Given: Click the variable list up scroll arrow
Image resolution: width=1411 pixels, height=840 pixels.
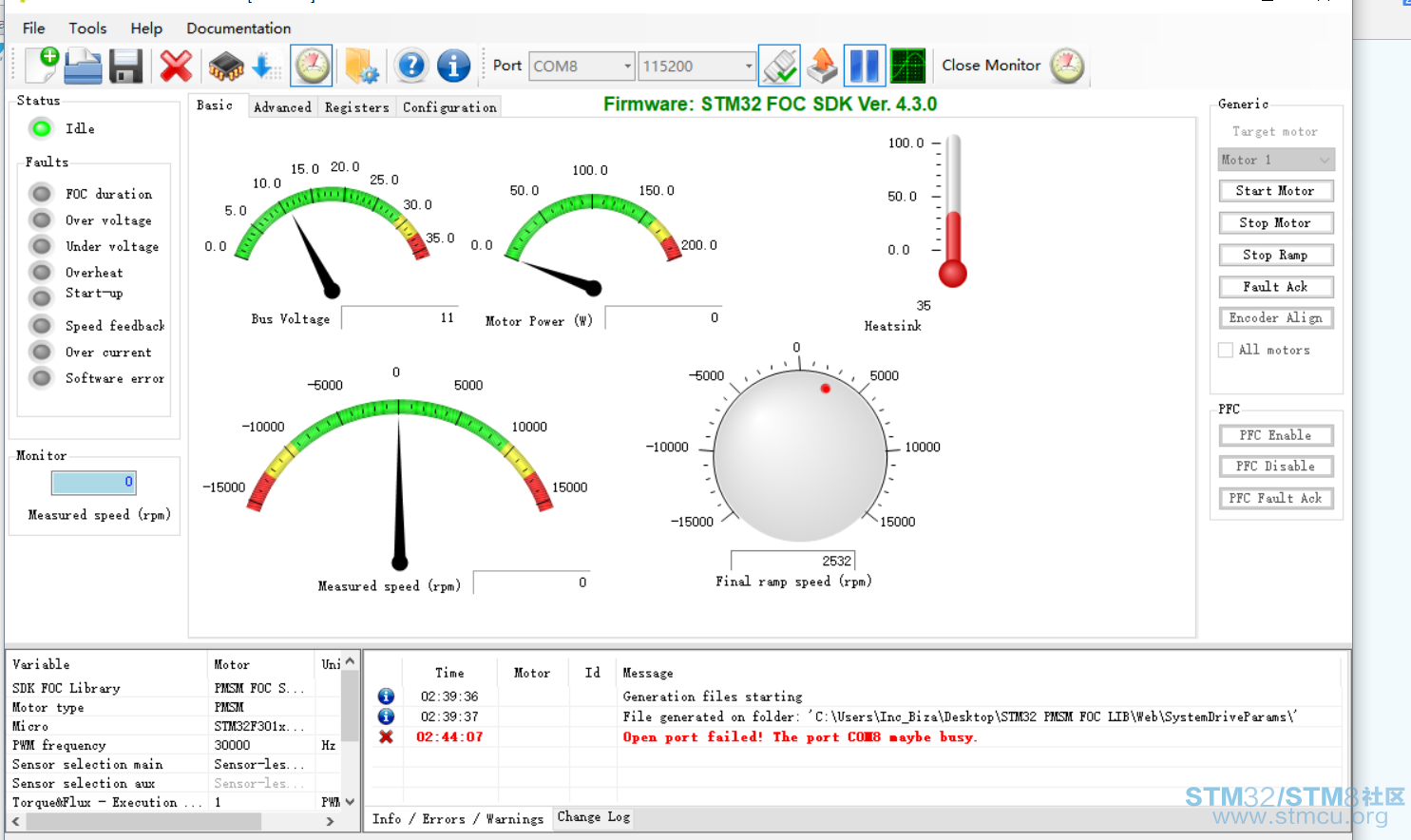Looking at the screenshot, I should 351,661.
